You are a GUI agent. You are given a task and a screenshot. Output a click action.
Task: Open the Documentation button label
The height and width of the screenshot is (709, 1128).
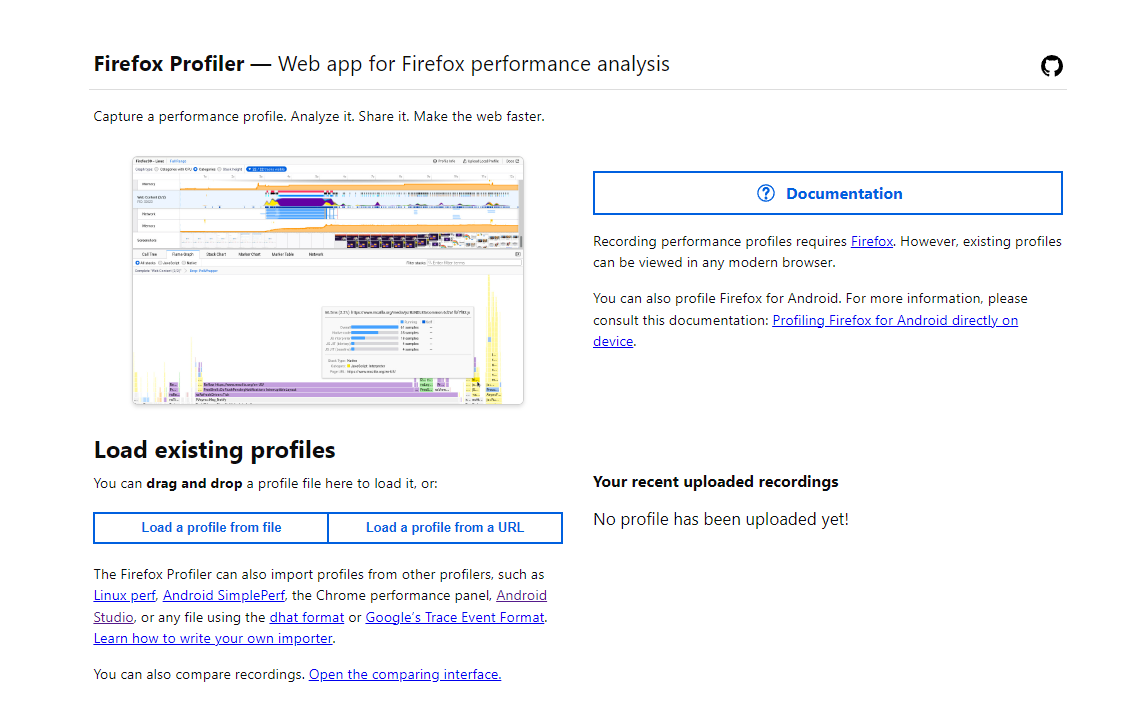click(844, 194)
